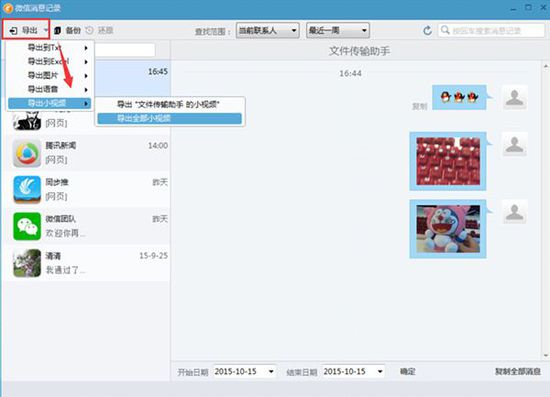Image resolution: width=550 pixels, height=397 pixels.
Task: Expand the 导出 export dropdown arrow
Action: 46,30
